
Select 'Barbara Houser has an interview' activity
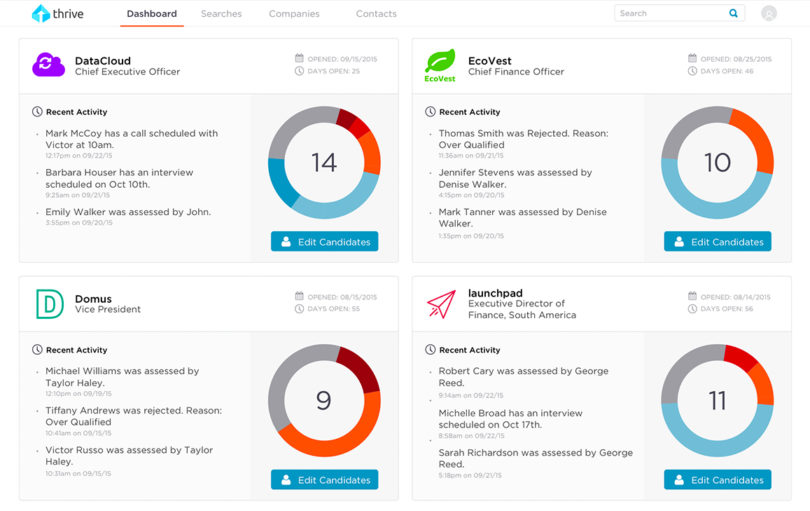(119, 183)
